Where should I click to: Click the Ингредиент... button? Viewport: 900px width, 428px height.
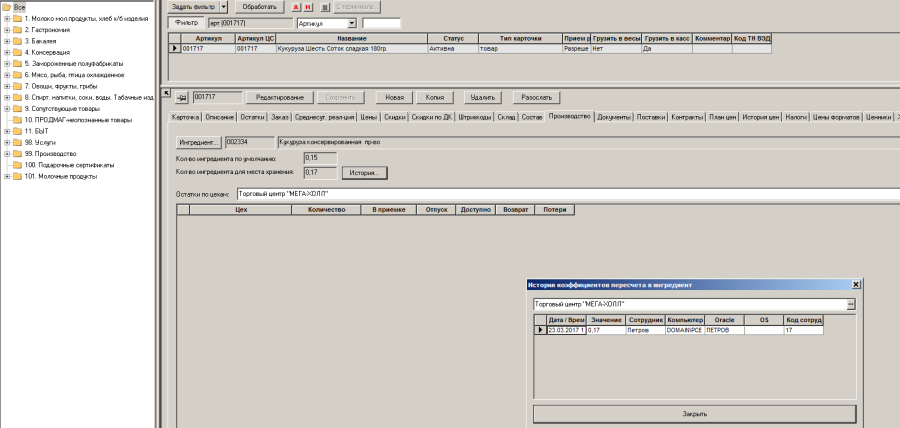[x=199, y=142]
